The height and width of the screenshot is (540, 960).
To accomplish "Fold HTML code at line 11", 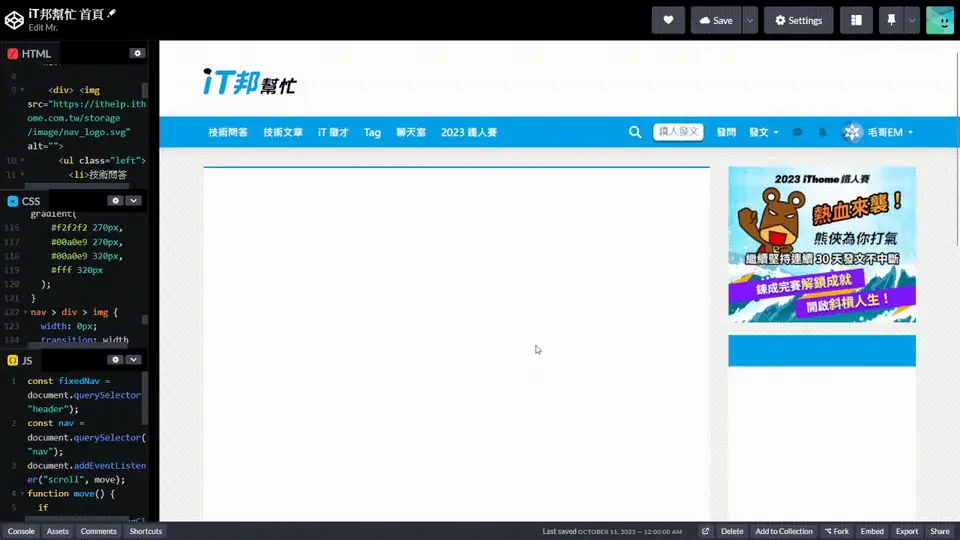I will click(x=23, y=174).
